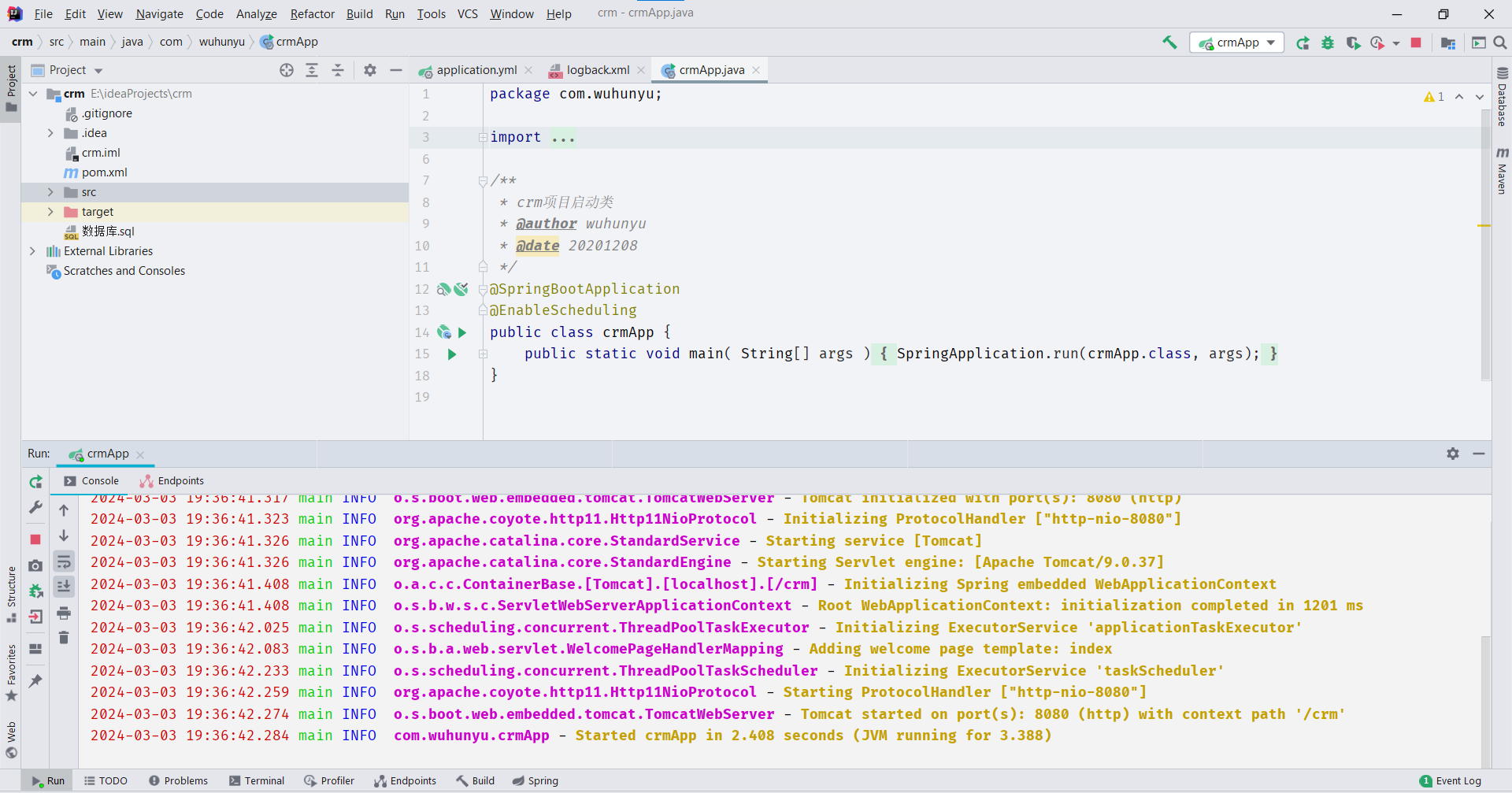1512x793 pixels.
Task: Open Project Structure icon in toolbar
Action: (1447, 43)
